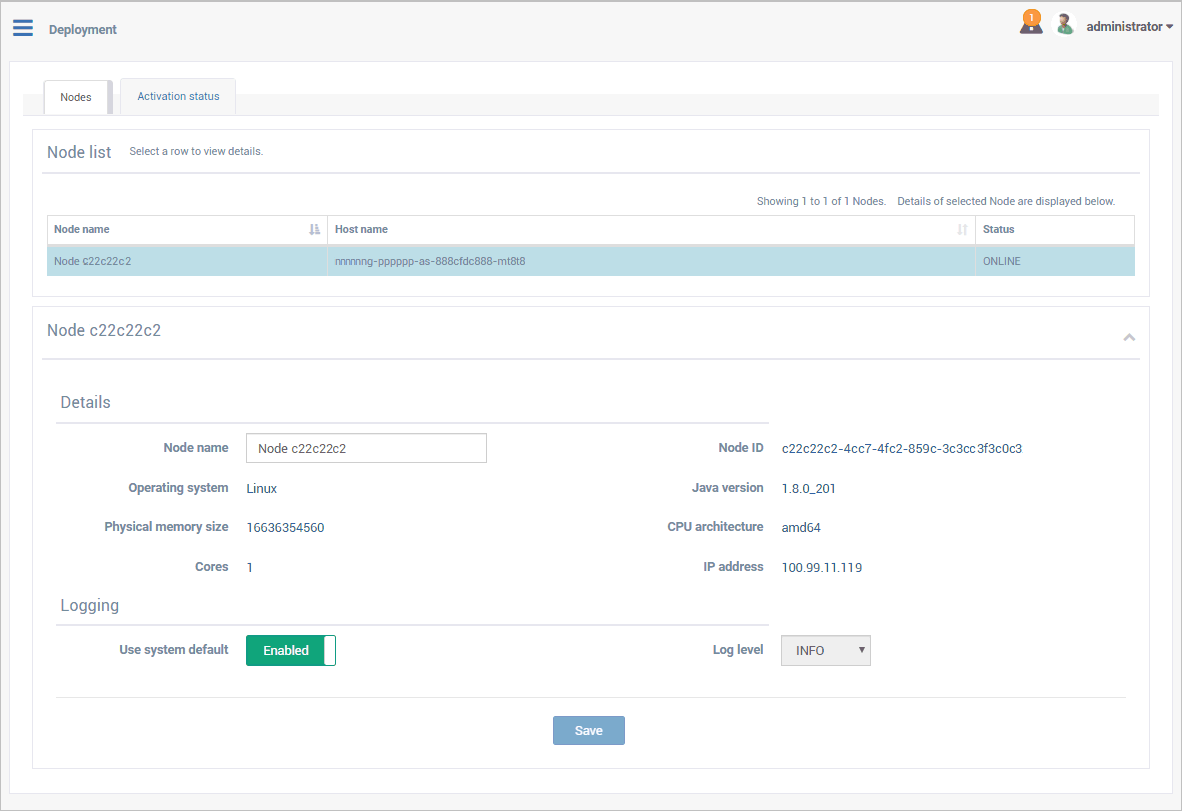
Task: Collapse the Node c22c22c2 details panel
Action: coord(1129,338)
